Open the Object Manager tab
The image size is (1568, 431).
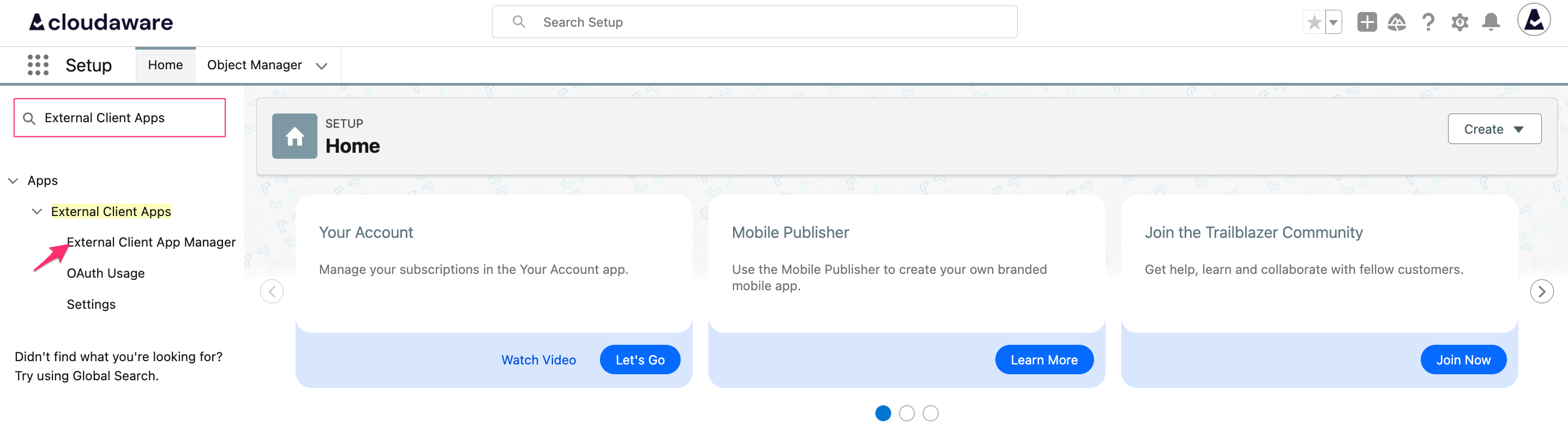tap(255, 65)
